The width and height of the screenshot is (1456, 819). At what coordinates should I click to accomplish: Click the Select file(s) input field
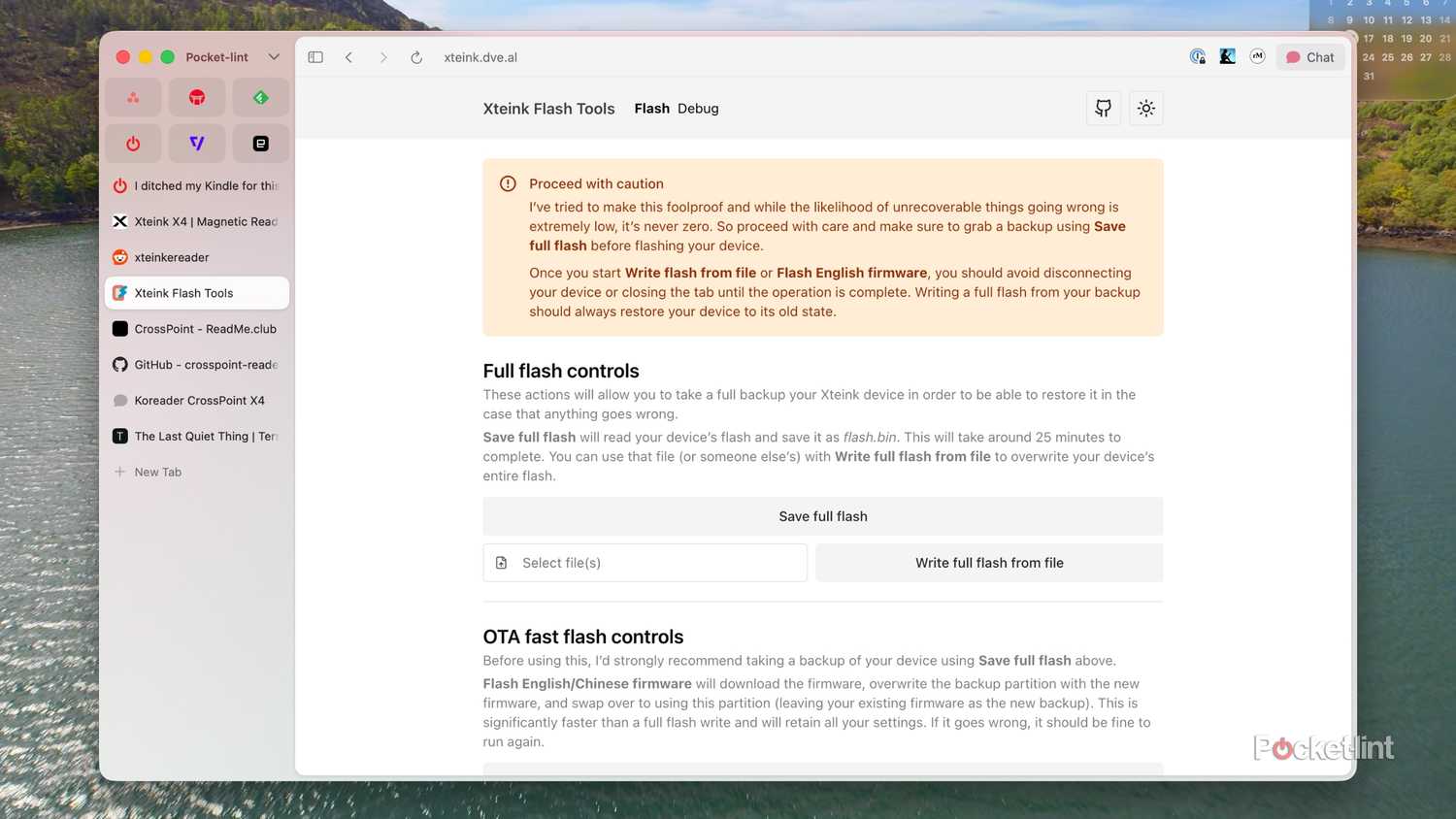click(645, 563)
